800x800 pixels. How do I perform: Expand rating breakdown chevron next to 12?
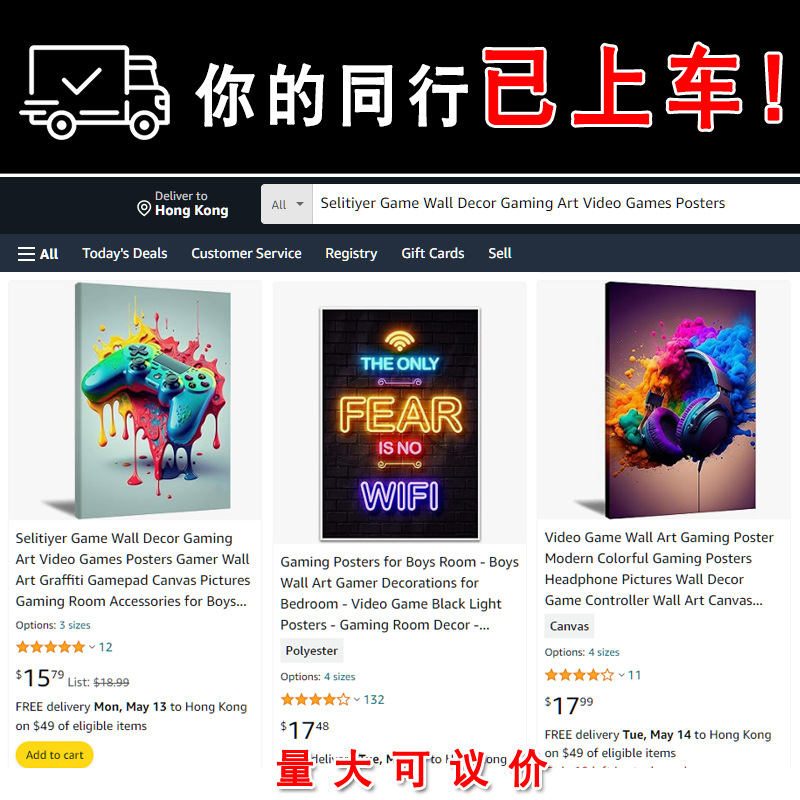92,647
